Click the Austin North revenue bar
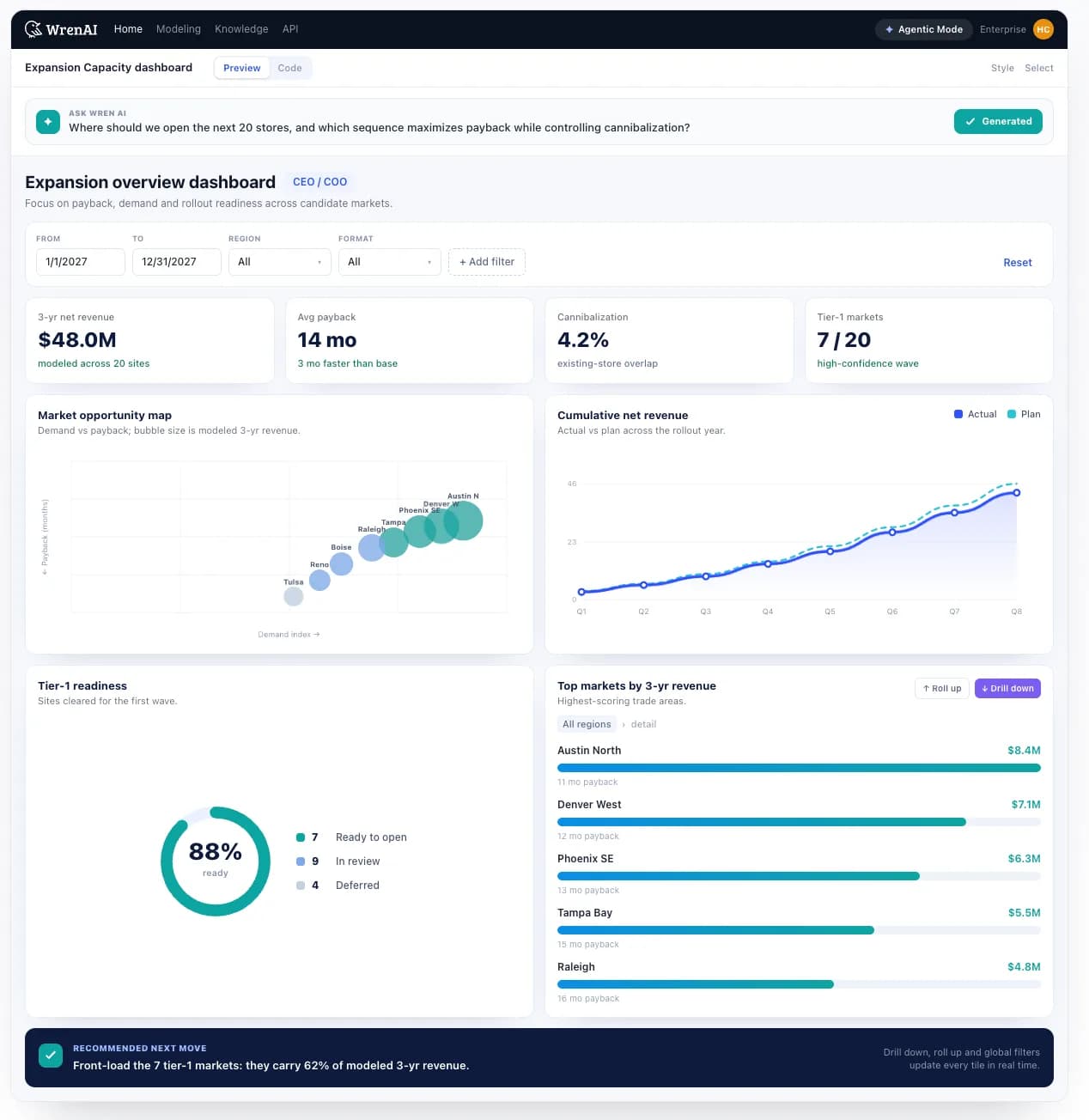This screenshot has height=1120, width=1089. pyautogui.click(x=799, y=768)
